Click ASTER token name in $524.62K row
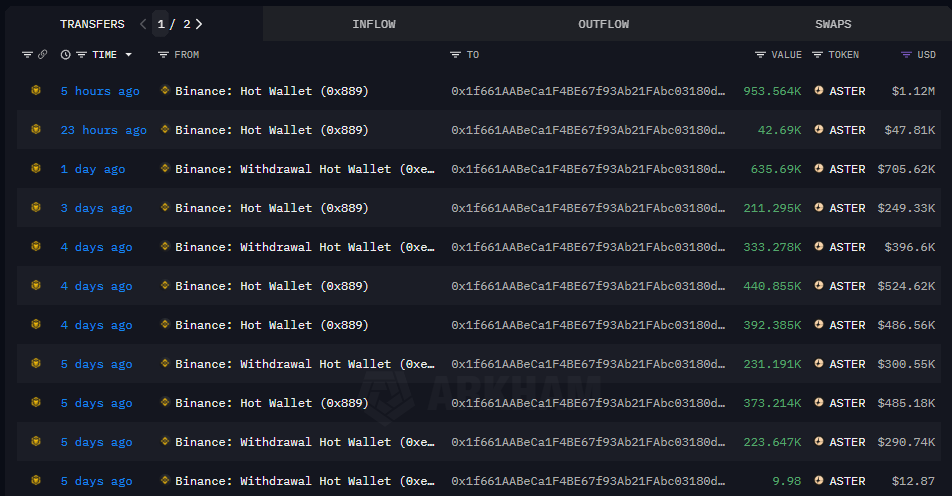This screenshot has height=496, width=952. [x=847, y=286]
